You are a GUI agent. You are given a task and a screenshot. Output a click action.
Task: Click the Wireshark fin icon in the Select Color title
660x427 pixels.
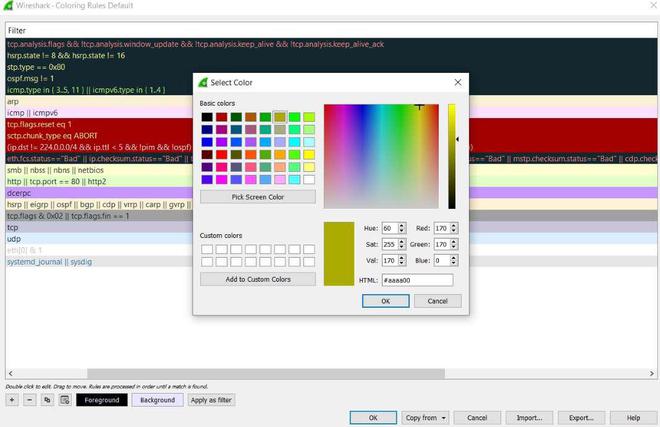(x=203, y=83)
